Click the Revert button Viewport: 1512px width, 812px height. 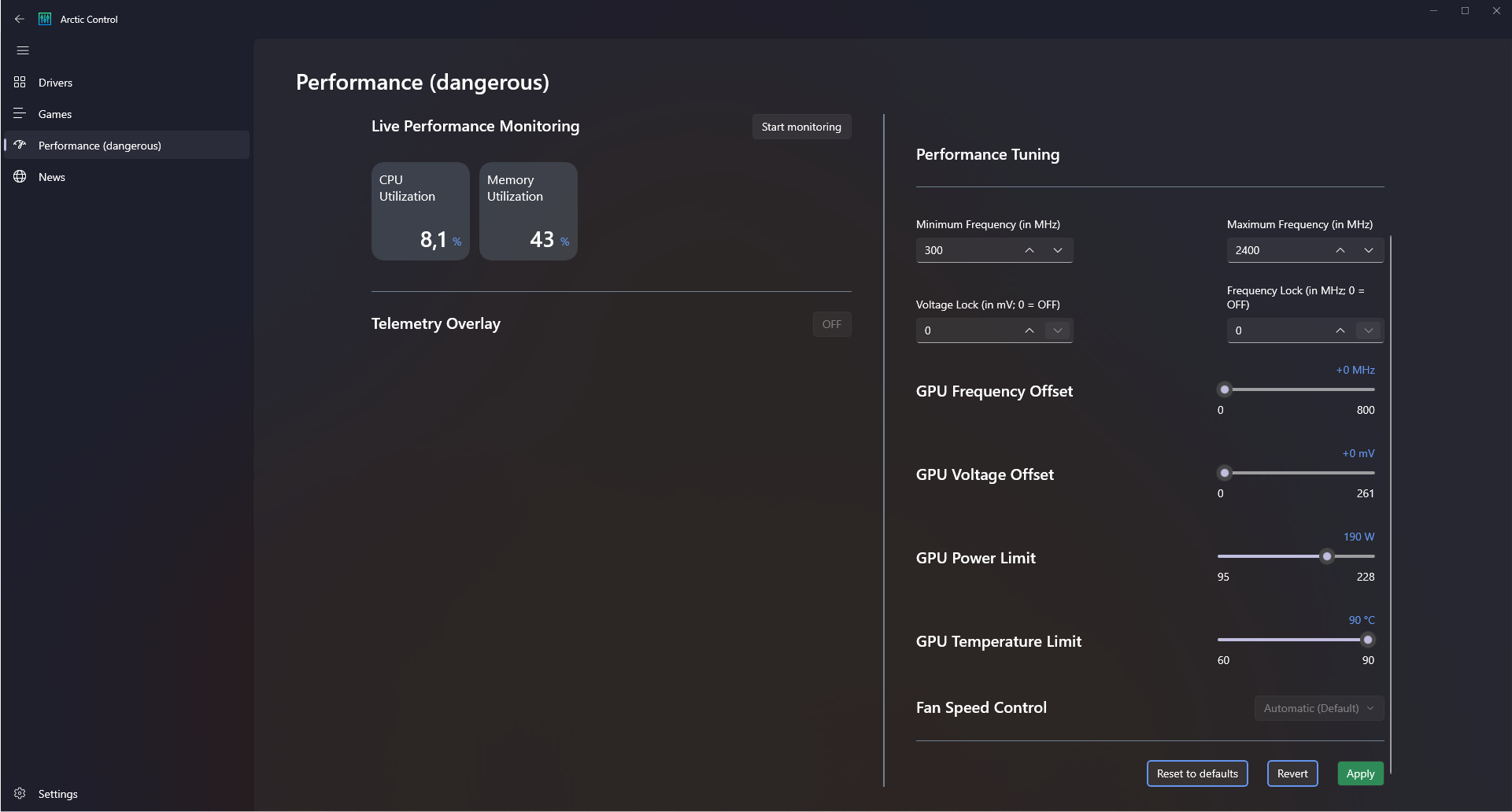(1292, 773)
